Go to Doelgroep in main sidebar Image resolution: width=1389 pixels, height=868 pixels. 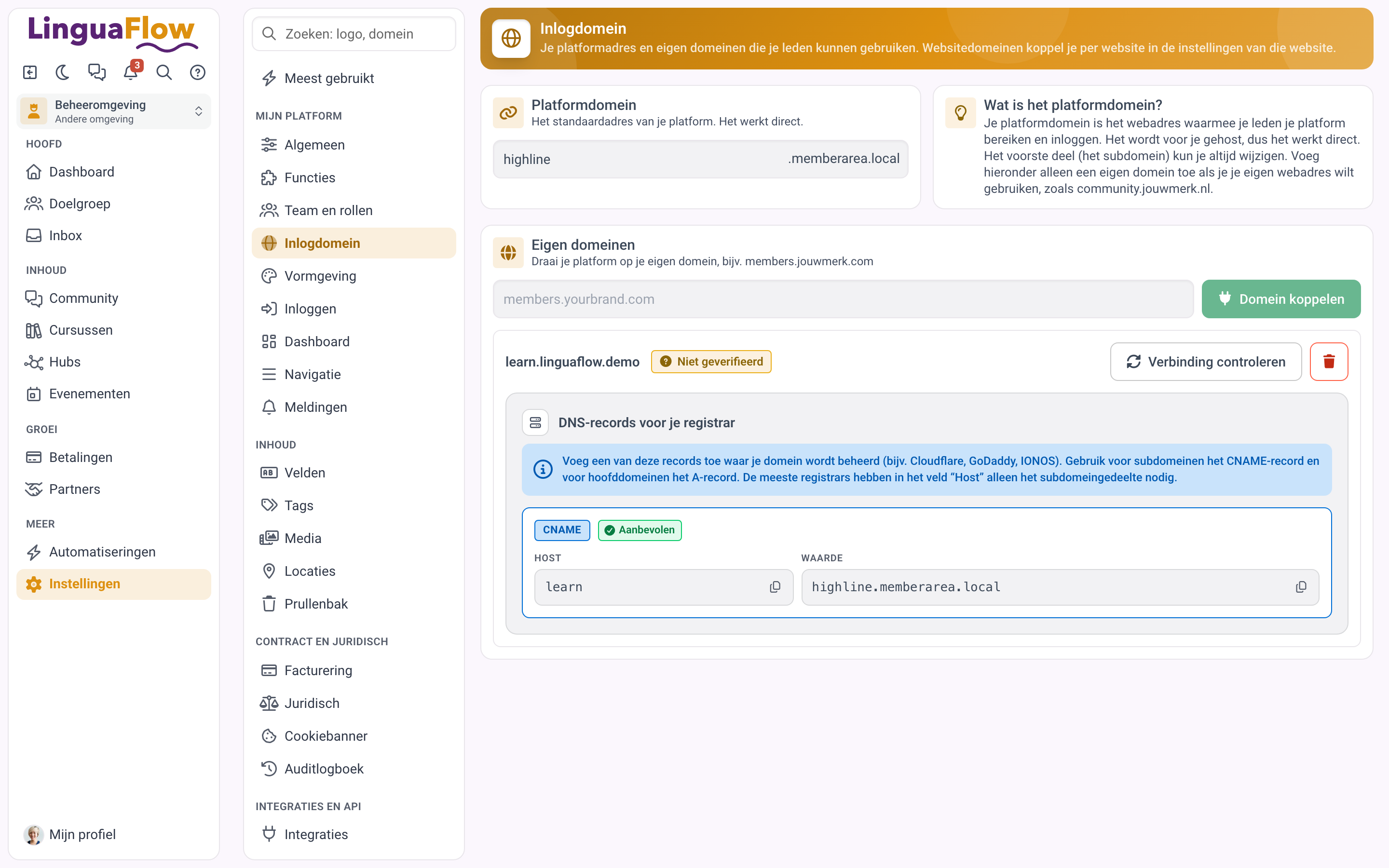pos(114,203)
